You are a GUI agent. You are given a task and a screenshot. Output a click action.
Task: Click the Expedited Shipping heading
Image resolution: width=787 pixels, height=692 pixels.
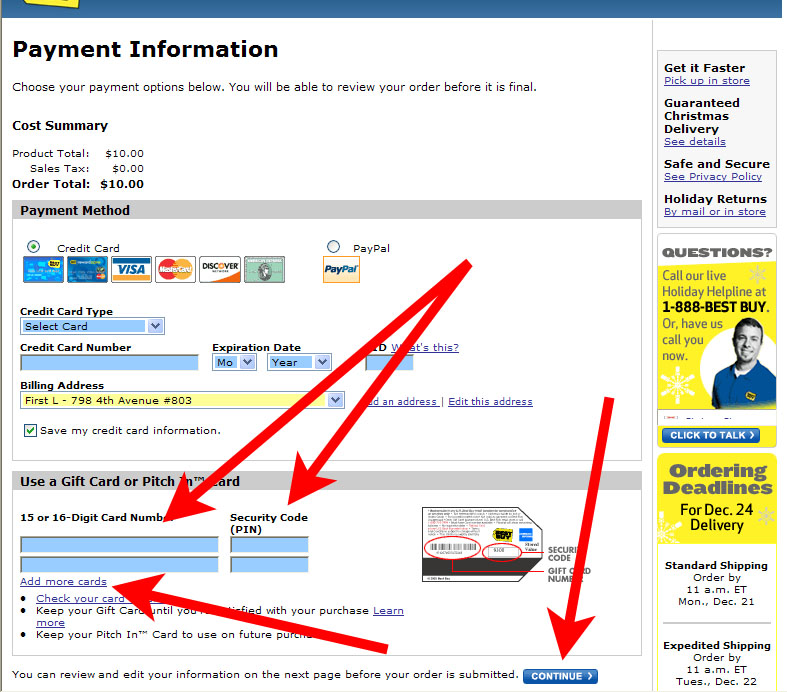point(717,645)
